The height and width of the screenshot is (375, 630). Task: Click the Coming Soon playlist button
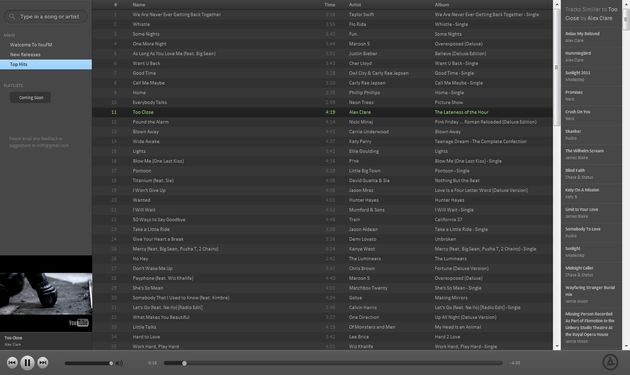point(31,98)
